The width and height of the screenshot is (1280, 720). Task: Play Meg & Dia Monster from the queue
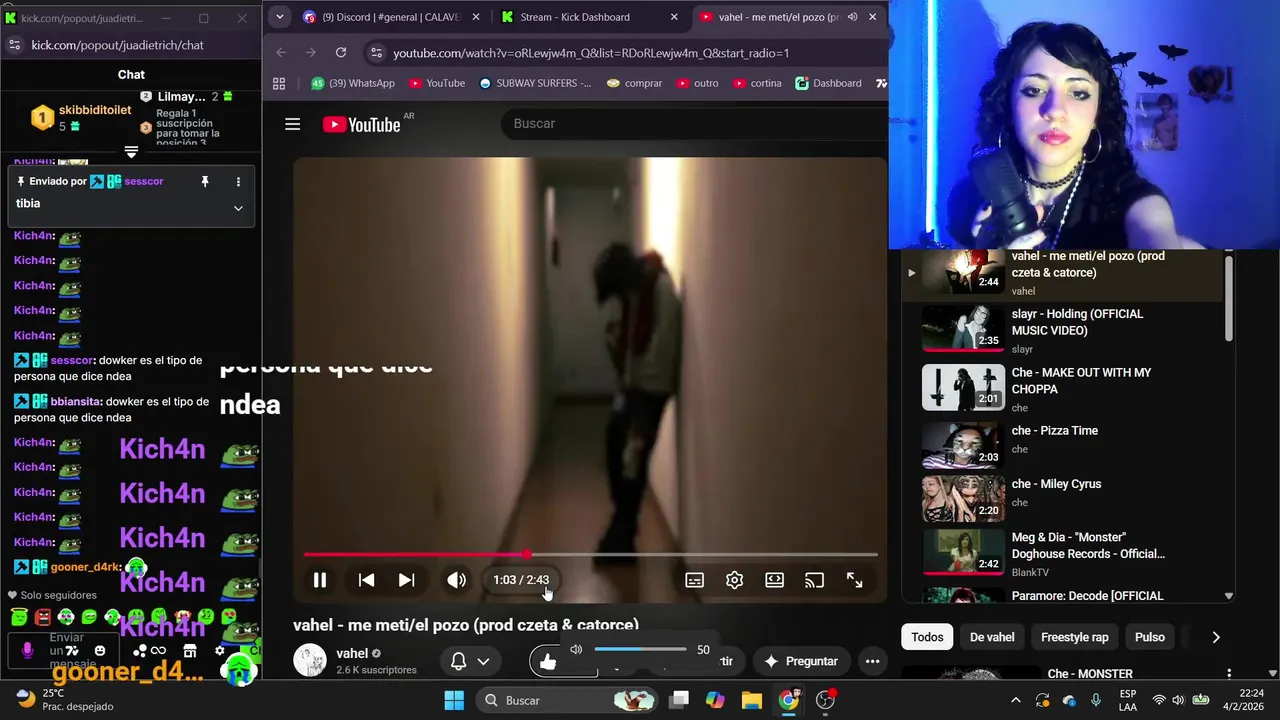tap(1063, 553)
